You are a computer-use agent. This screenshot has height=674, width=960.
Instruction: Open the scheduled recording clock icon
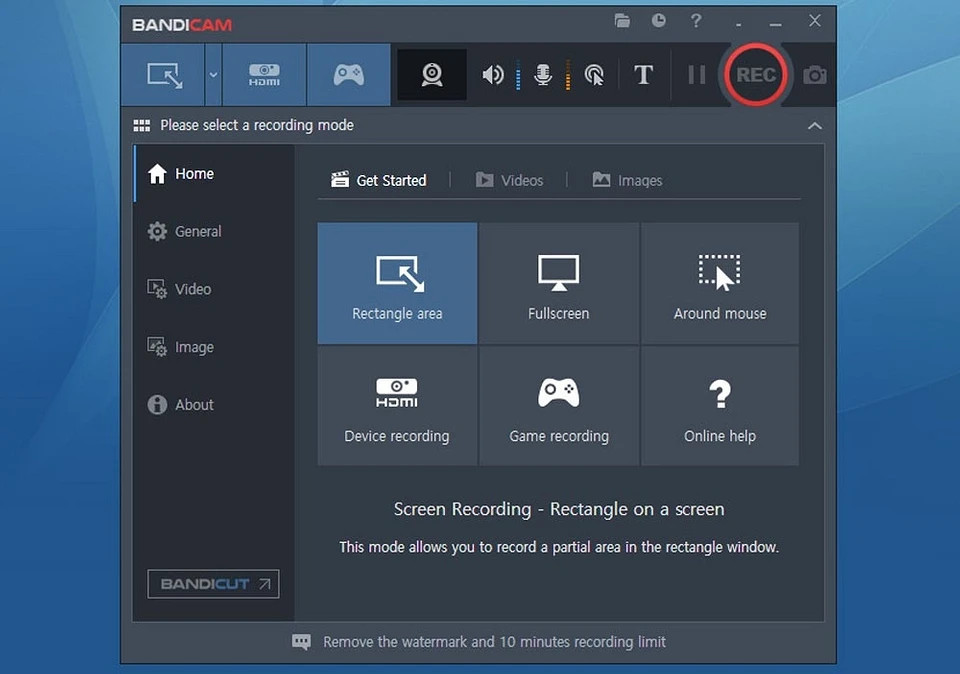[x=658, y=20]
